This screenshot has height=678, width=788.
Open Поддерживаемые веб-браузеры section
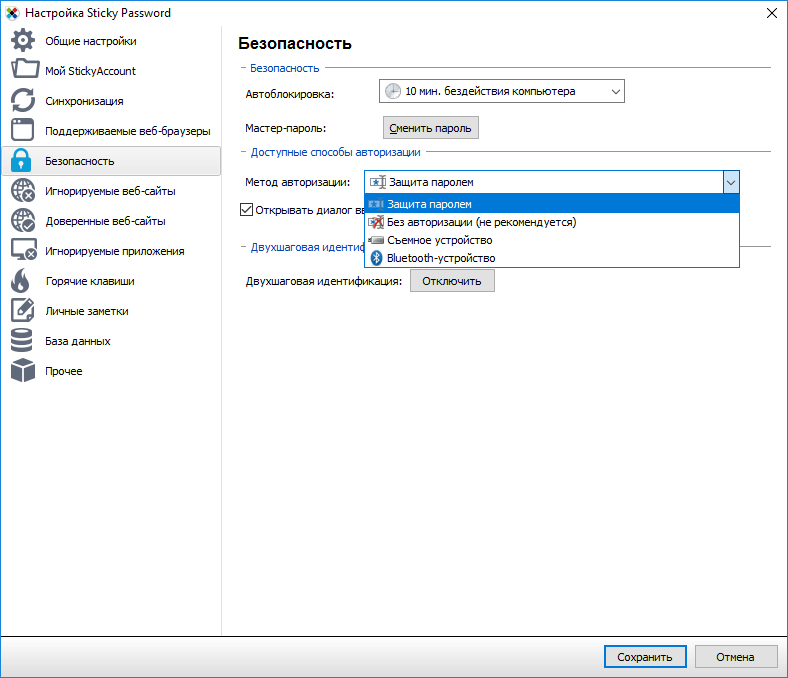(x=111, y=131)
